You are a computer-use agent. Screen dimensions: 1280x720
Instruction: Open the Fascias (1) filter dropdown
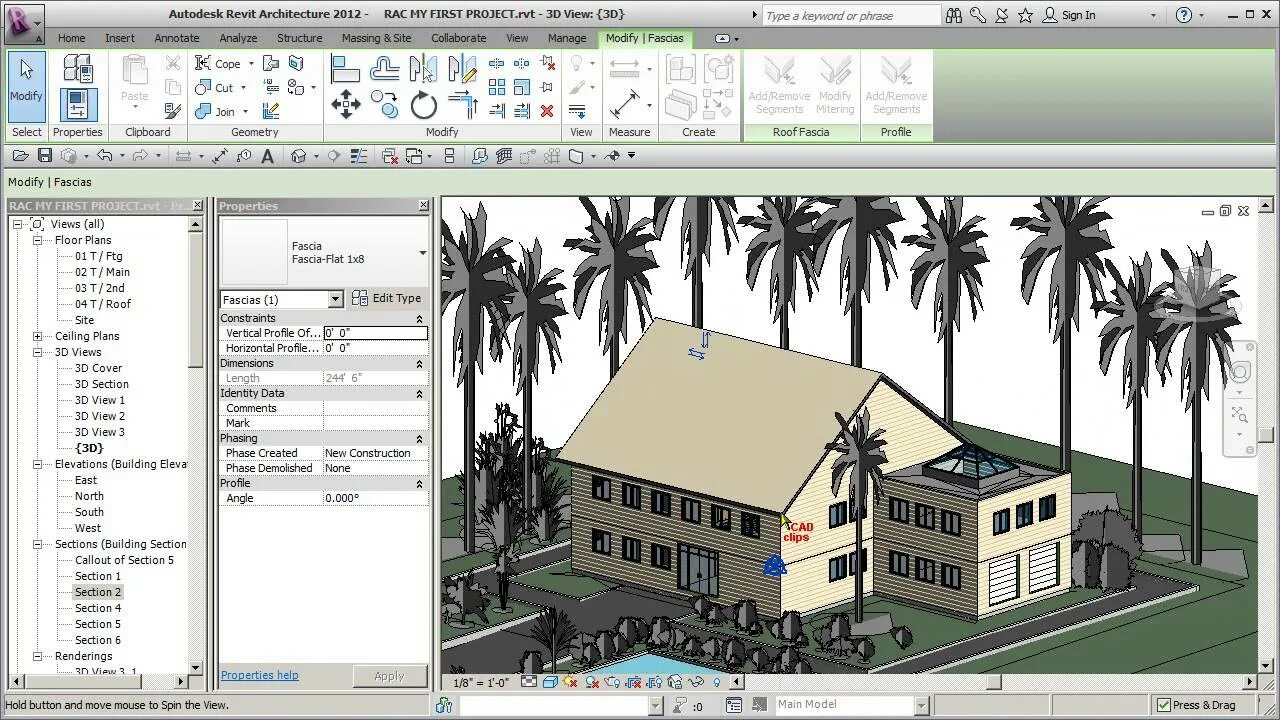pos(335,299)
